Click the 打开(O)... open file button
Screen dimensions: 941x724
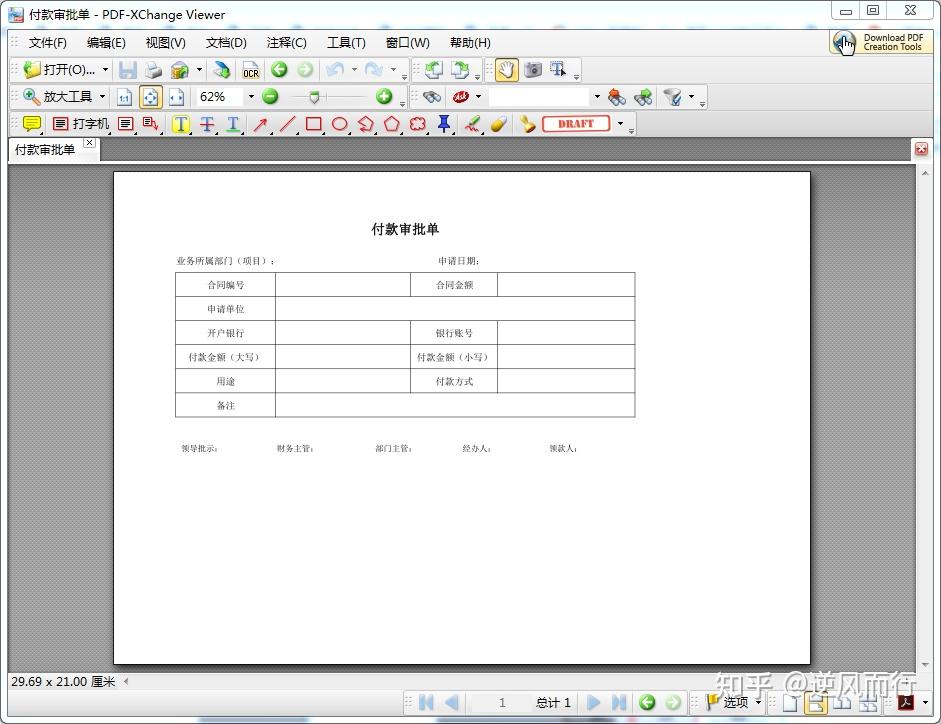[59, 70]
